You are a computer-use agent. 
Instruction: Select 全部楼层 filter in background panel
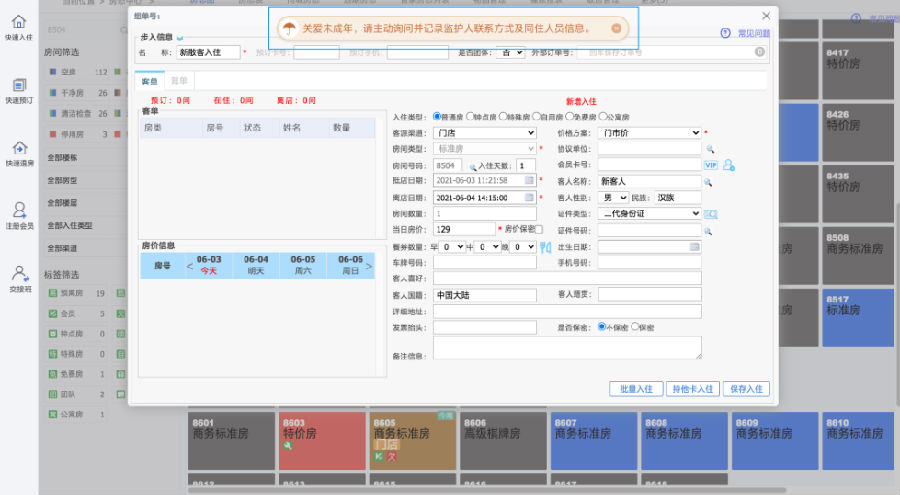[x=62, y=203]
